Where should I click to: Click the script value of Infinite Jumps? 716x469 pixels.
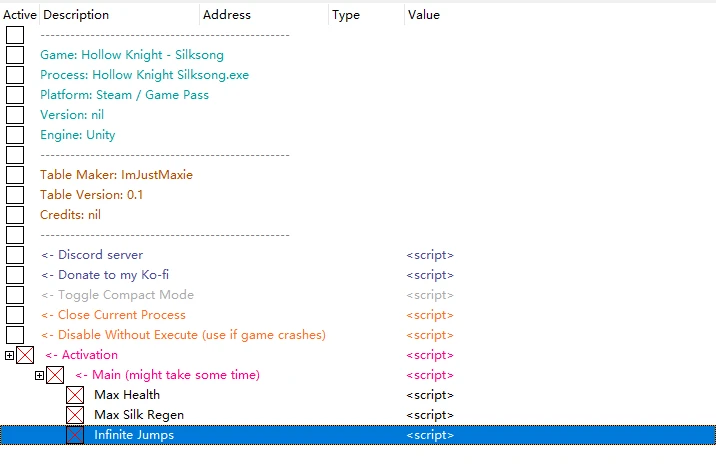pos(430,435)
